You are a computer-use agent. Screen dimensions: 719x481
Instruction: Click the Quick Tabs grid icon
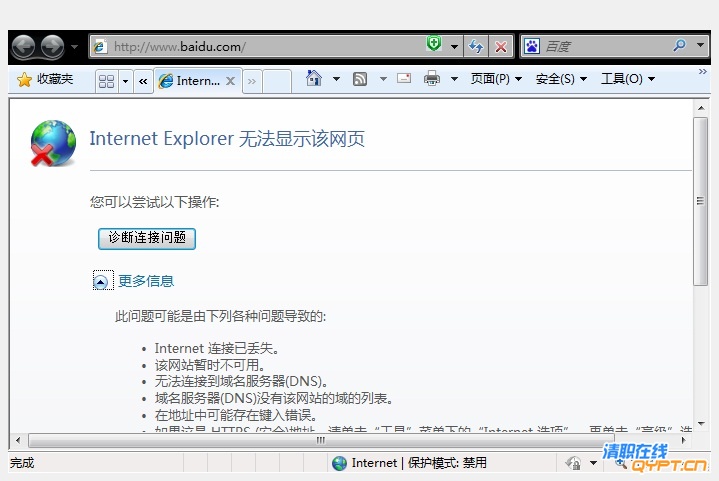pyautogui.click(x=106, y=81)
